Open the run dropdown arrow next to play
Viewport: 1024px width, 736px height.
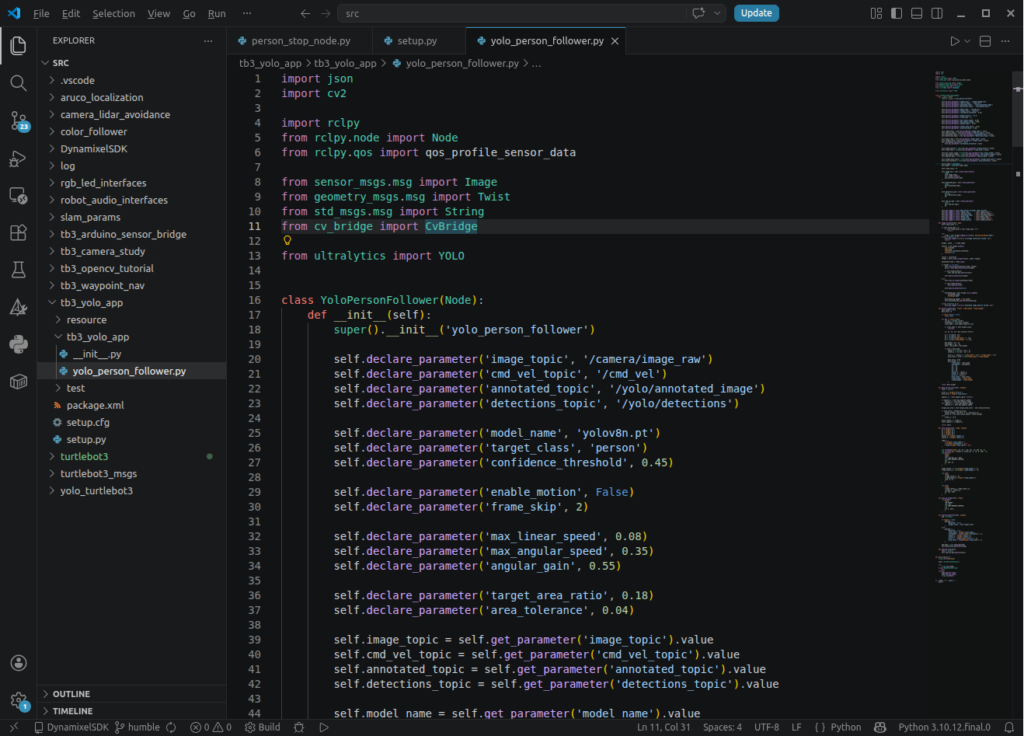tap(967, 41)
